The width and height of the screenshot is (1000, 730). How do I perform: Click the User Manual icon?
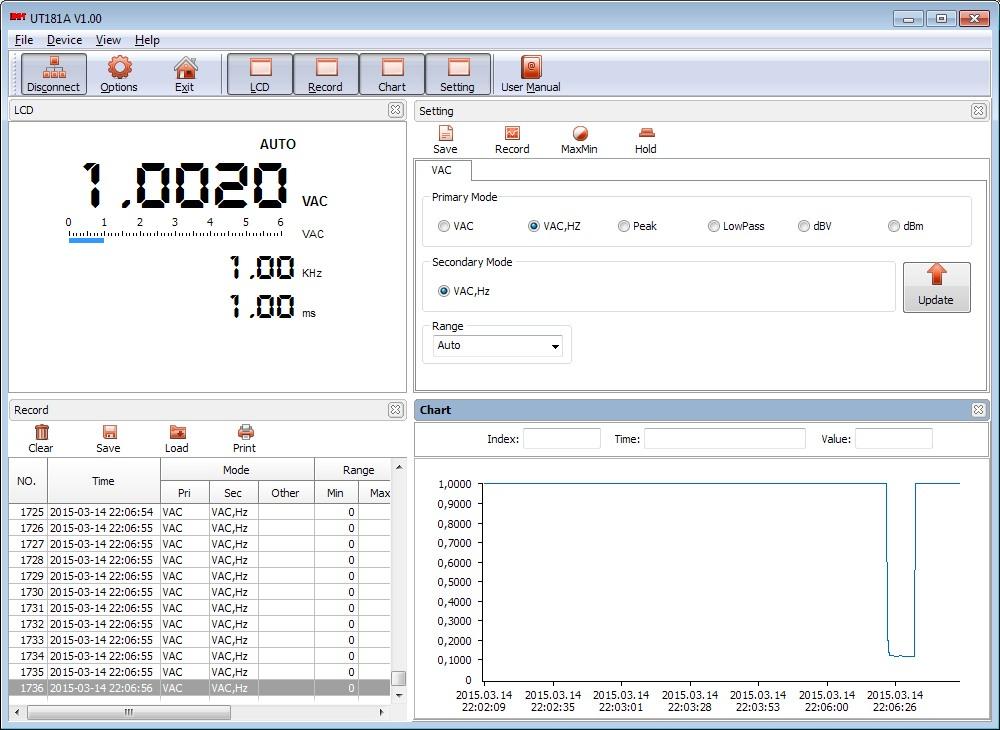point(529,73)
